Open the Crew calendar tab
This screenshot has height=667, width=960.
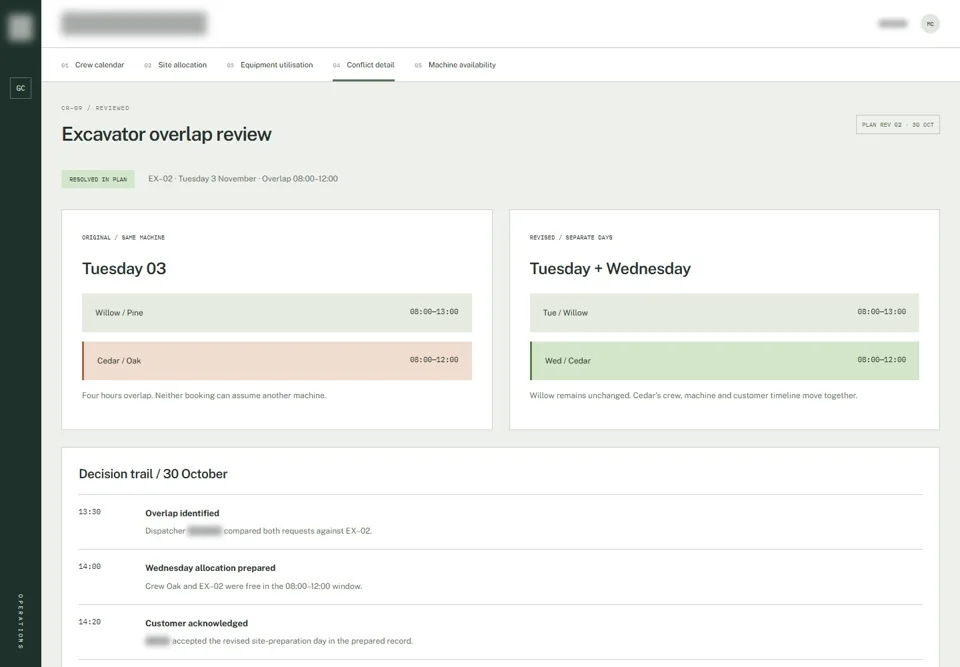click(x=92, y=65)
